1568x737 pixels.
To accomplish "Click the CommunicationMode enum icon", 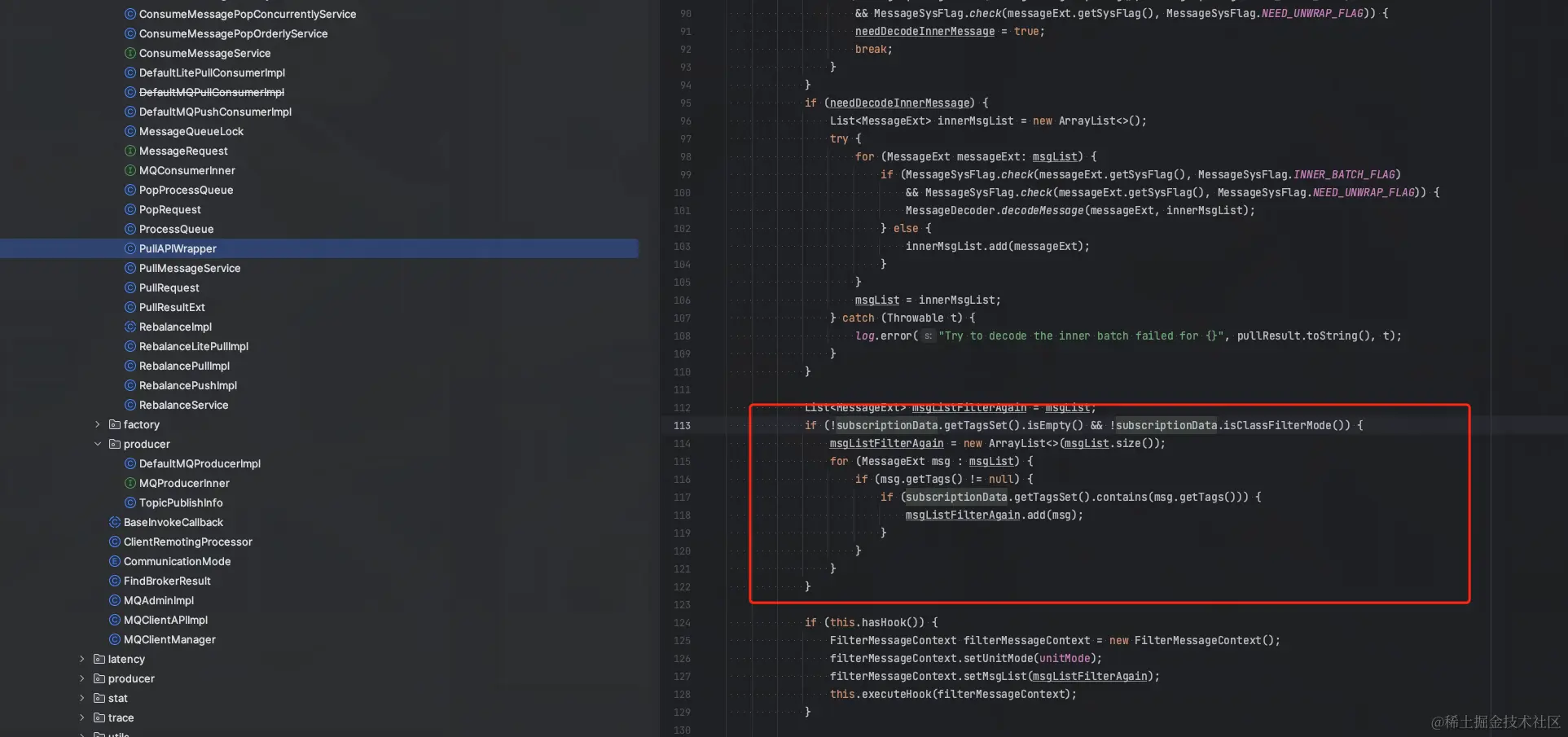I will (115, 561).
